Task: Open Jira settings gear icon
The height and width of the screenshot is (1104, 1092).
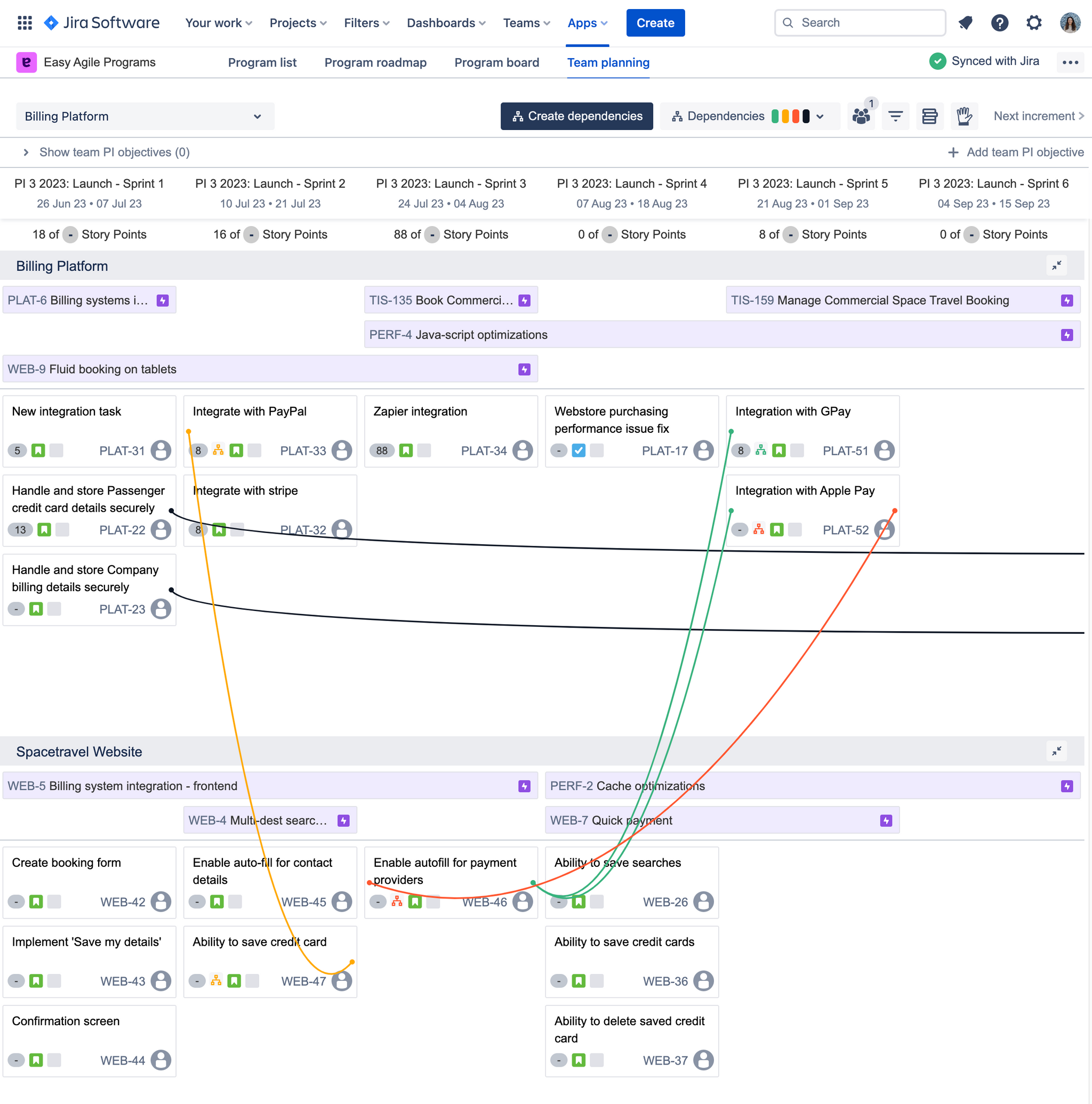Action: pos(1034,23)
